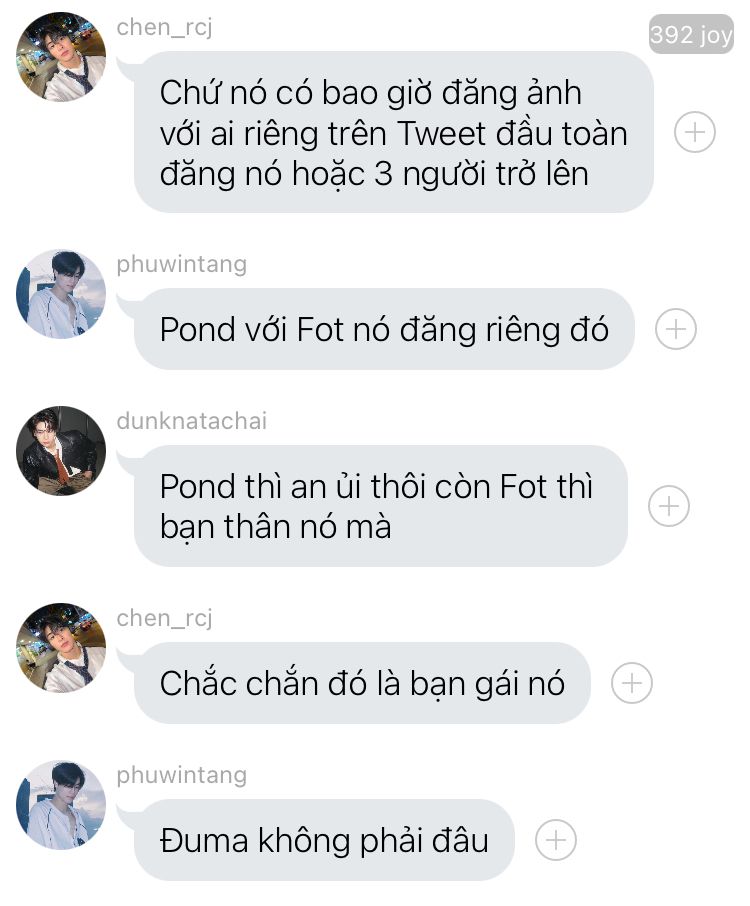Viewport: 750px width, 906px height.
Task: Open phuwintang avatar beside 'Đuma không phải đâu'
Action: [x=61, y=805]
